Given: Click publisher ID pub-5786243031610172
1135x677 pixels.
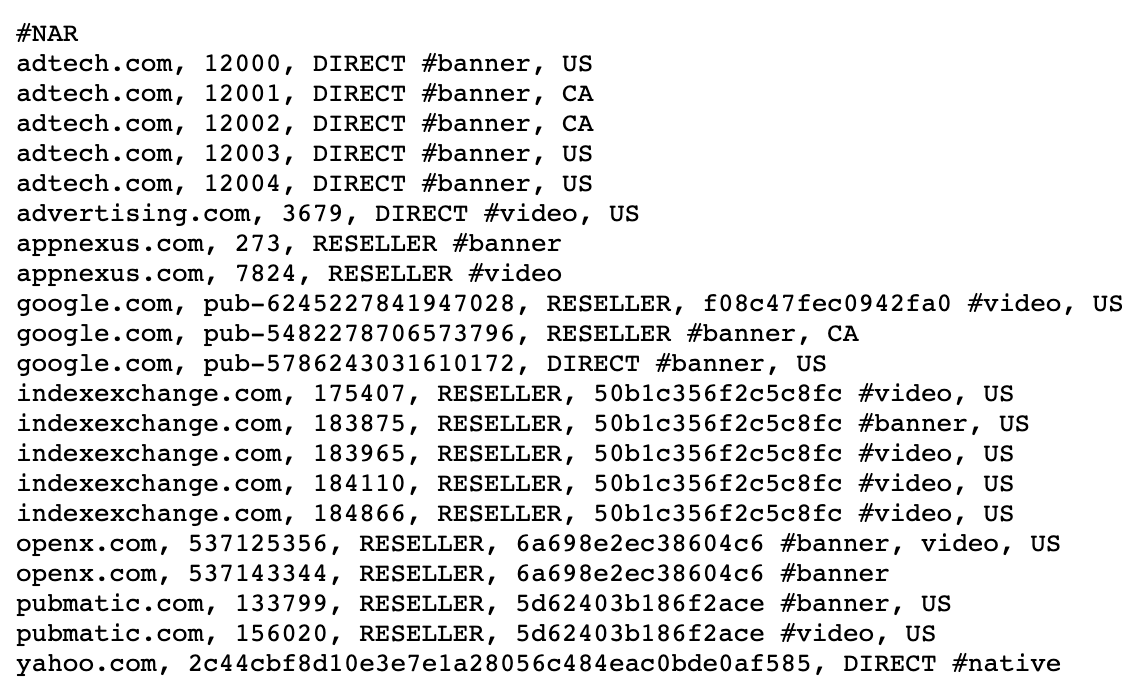Looking at the screenshot, I should 360,364.
